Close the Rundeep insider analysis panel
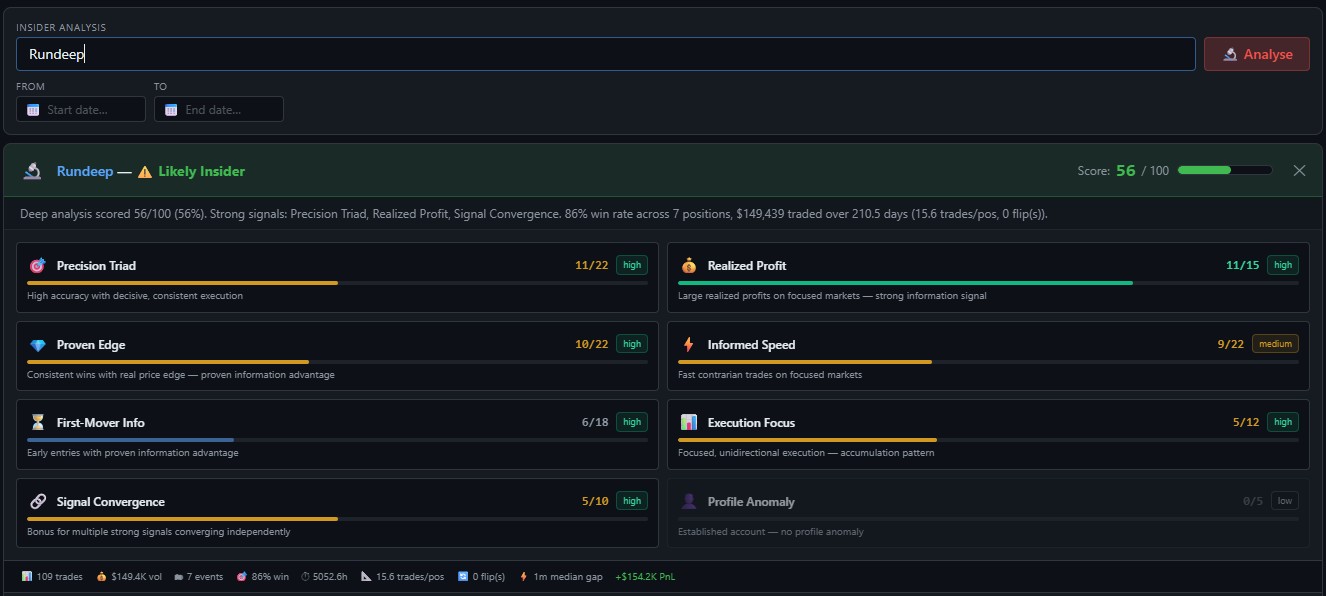This screenshot has height=596, width=1326. coord(1299,170)
